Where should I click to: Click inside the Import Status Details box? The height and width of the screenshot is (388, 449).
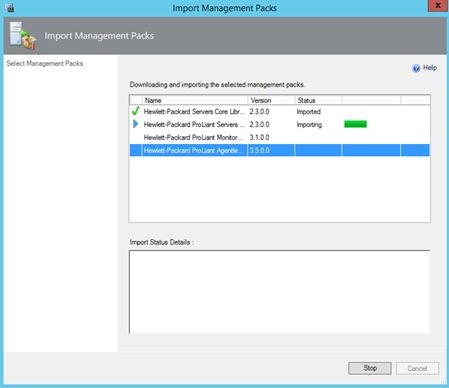(279, 292)
